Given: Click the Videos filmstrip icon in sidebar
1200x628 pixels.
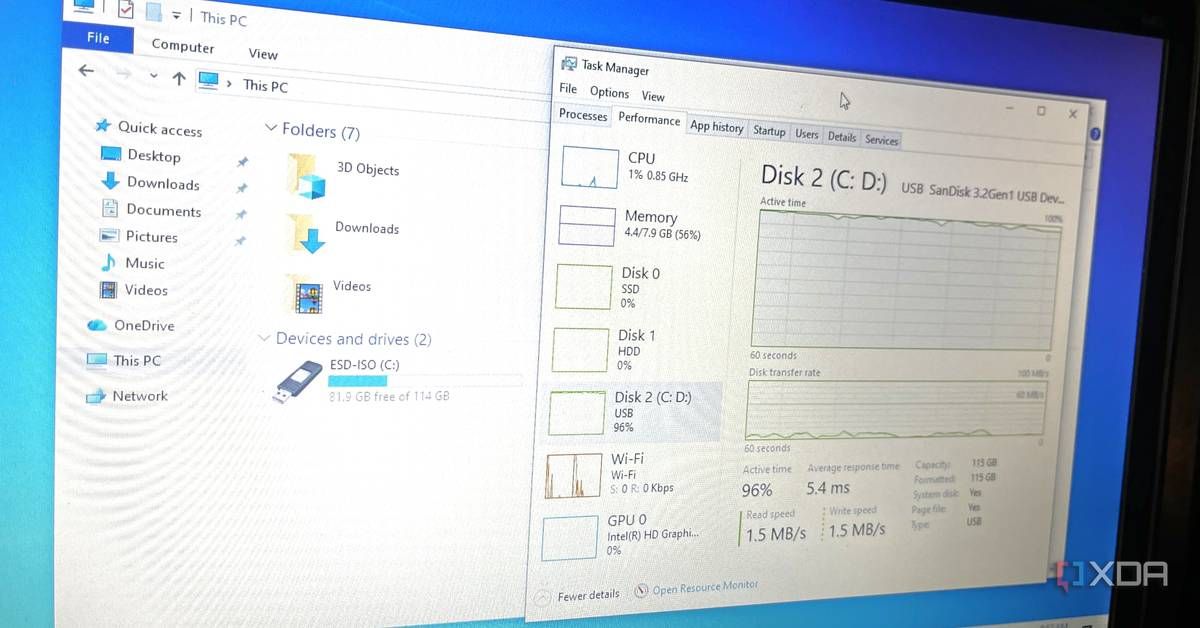Looking at the screenshot, I should [x=108, y=290].
